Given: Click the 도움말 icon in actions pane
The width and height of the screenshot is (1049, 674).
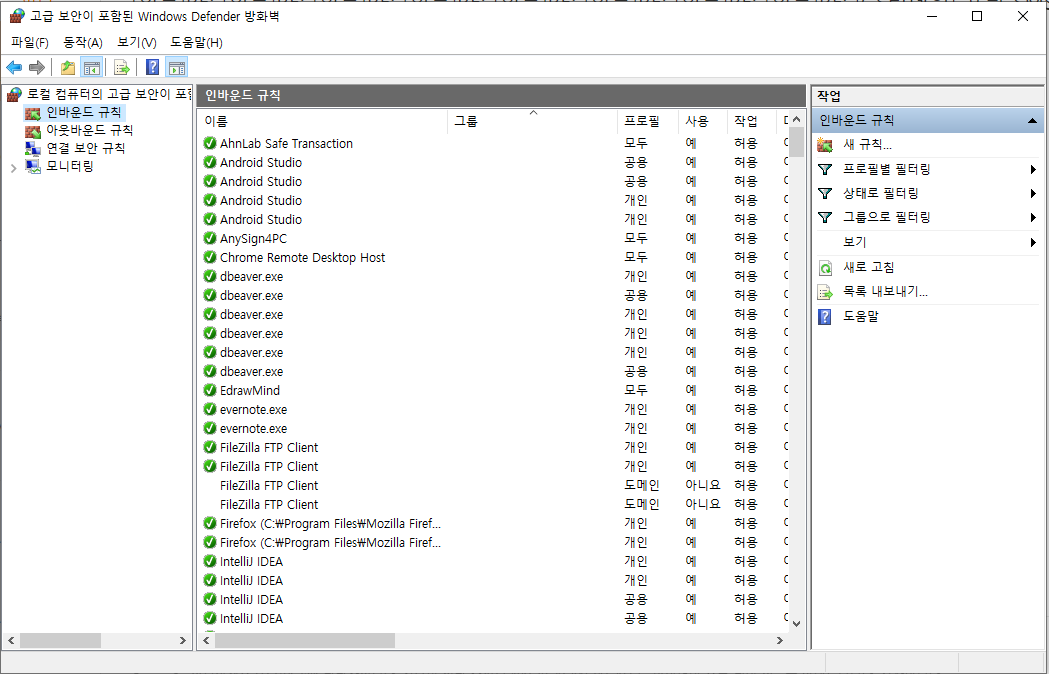Looking at the screenshot, I should pos(825,317).
